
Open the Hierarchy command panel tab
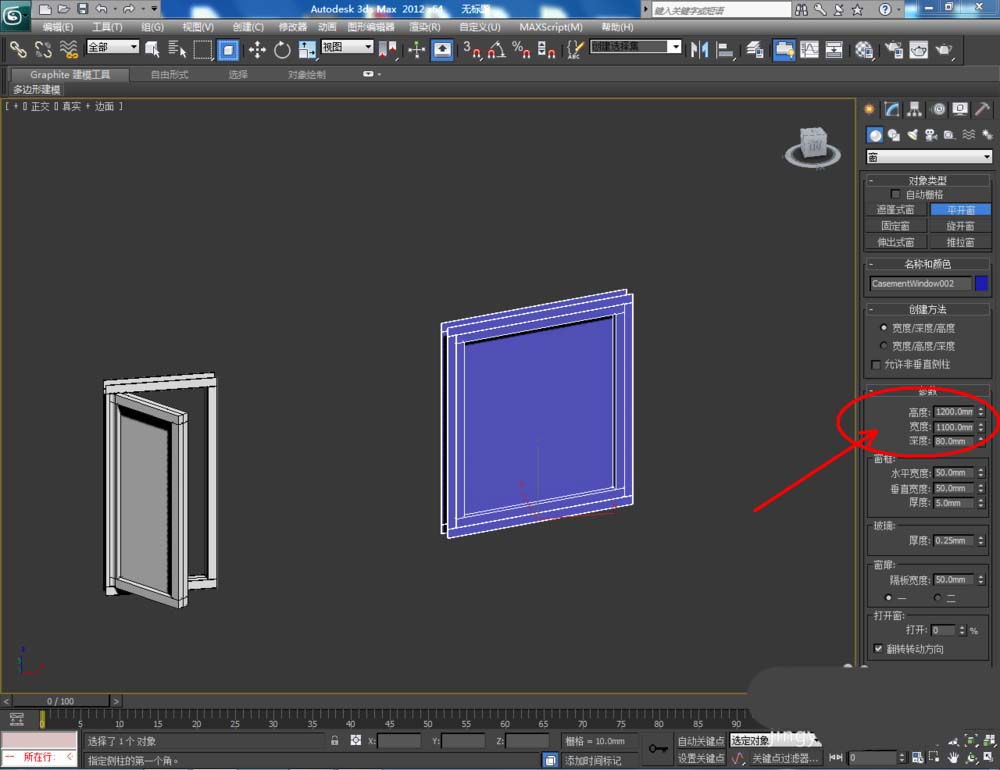pos(915,109)
